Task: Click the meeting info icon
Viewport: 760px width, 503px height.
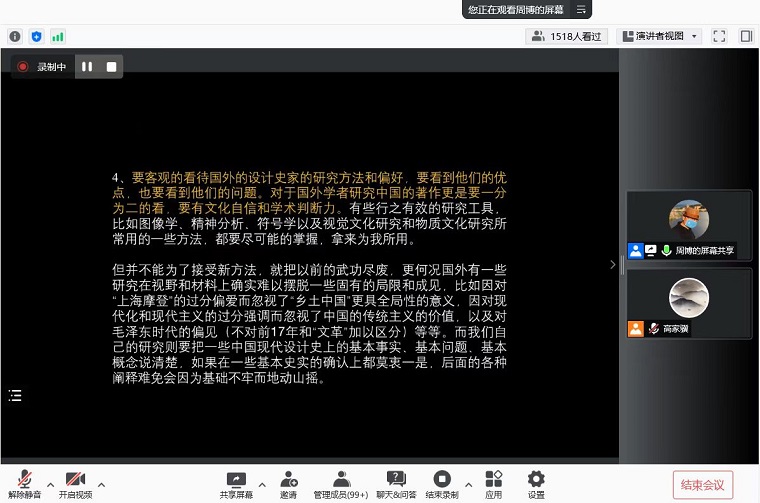Action: 15,36
